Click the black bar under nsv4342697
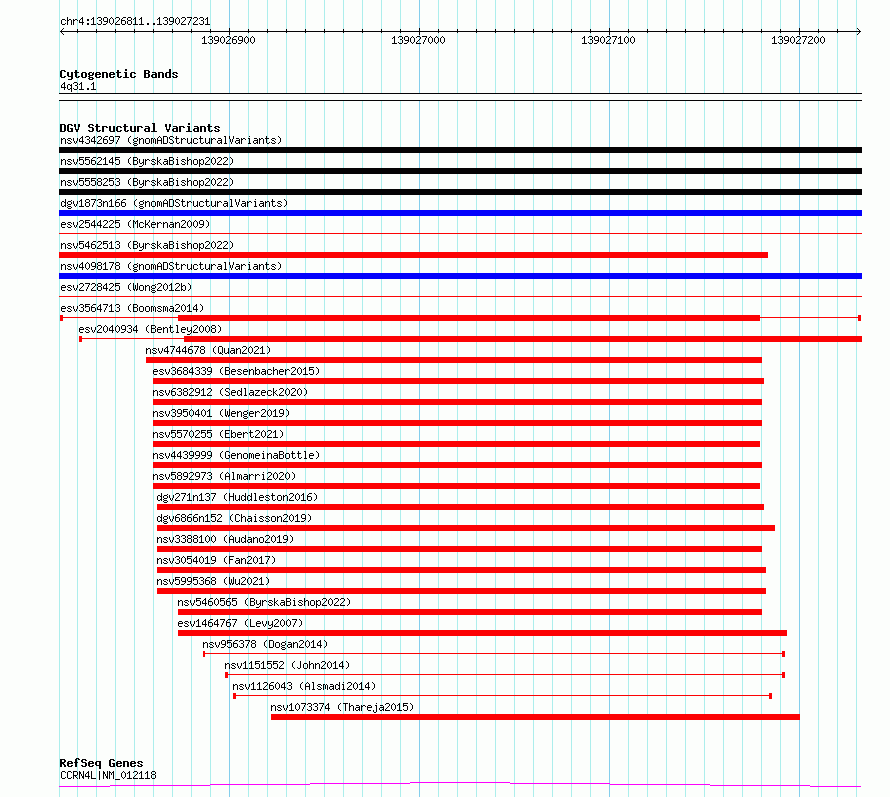 point(460,150)
